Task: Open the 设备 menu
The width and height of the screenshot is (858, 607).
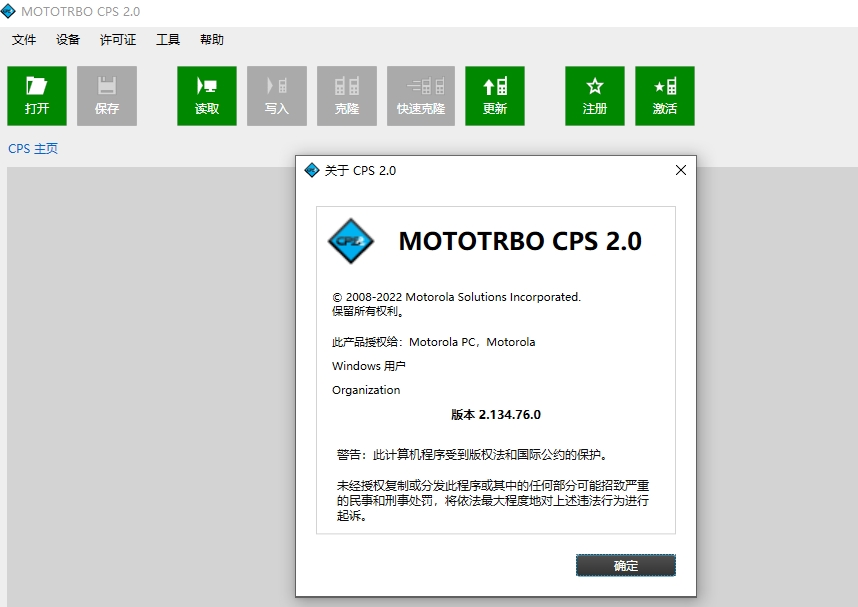Action: [x=68, y=39]
